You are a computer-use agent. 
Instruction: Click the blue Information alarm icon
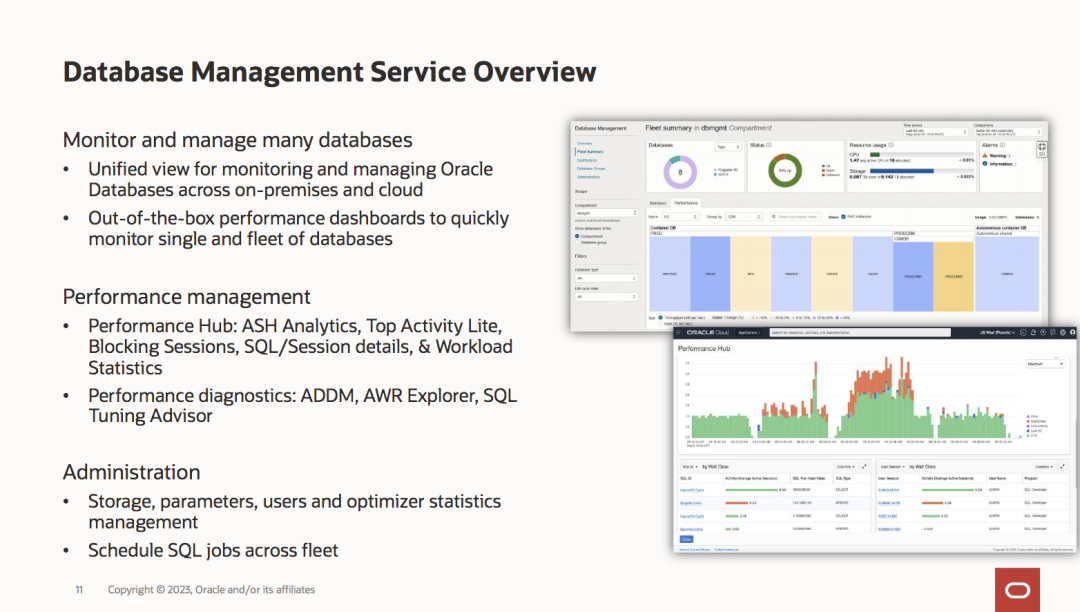pos(985,164)
